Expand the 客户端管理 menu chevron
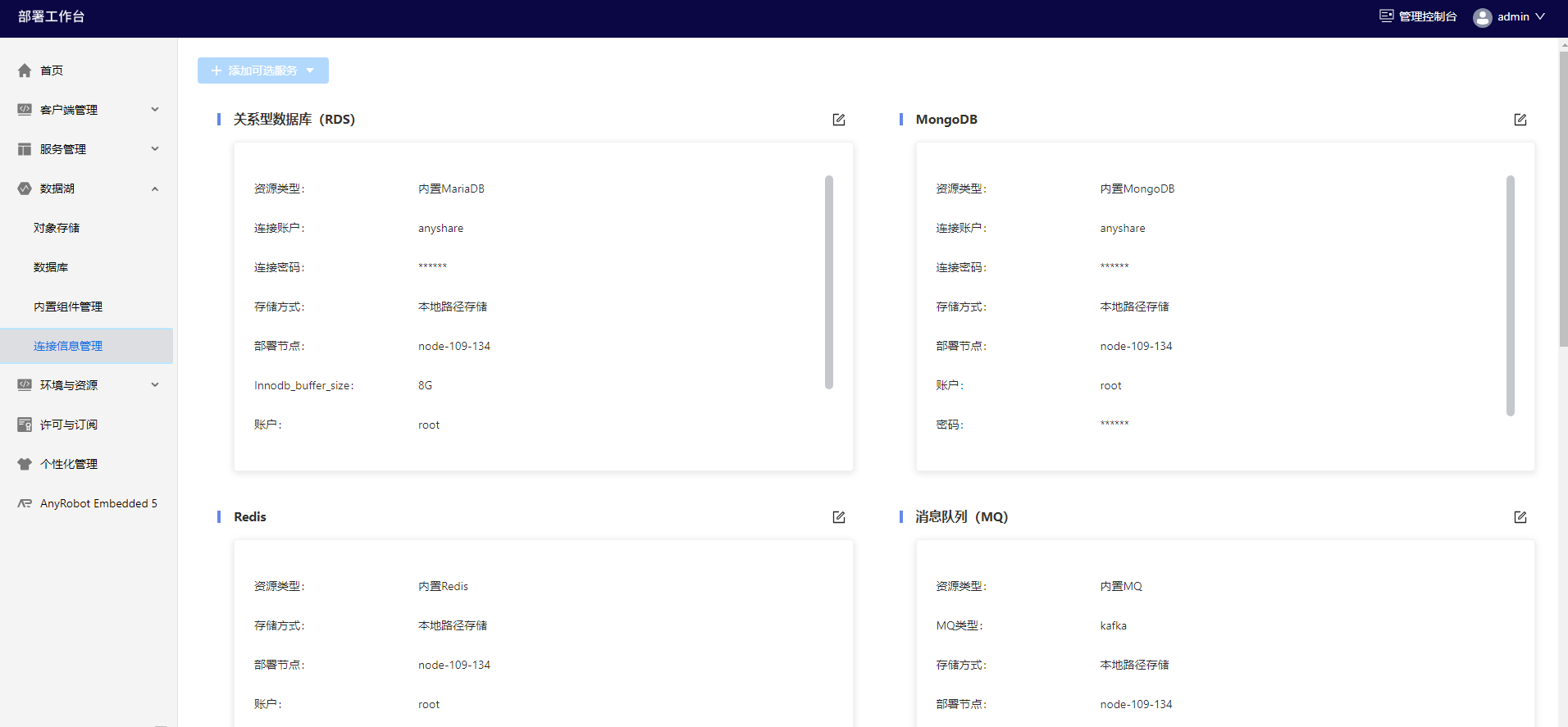The height and width of the screenshot is (727, 1568). tap(155, 109)
